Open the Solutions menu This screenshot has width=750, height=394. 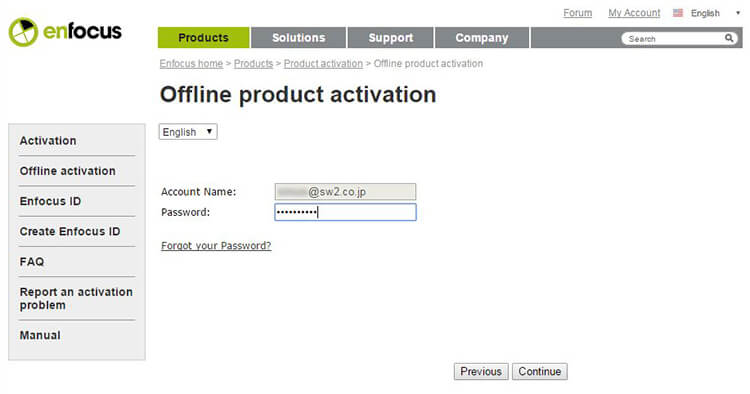(x=298, y=38)
